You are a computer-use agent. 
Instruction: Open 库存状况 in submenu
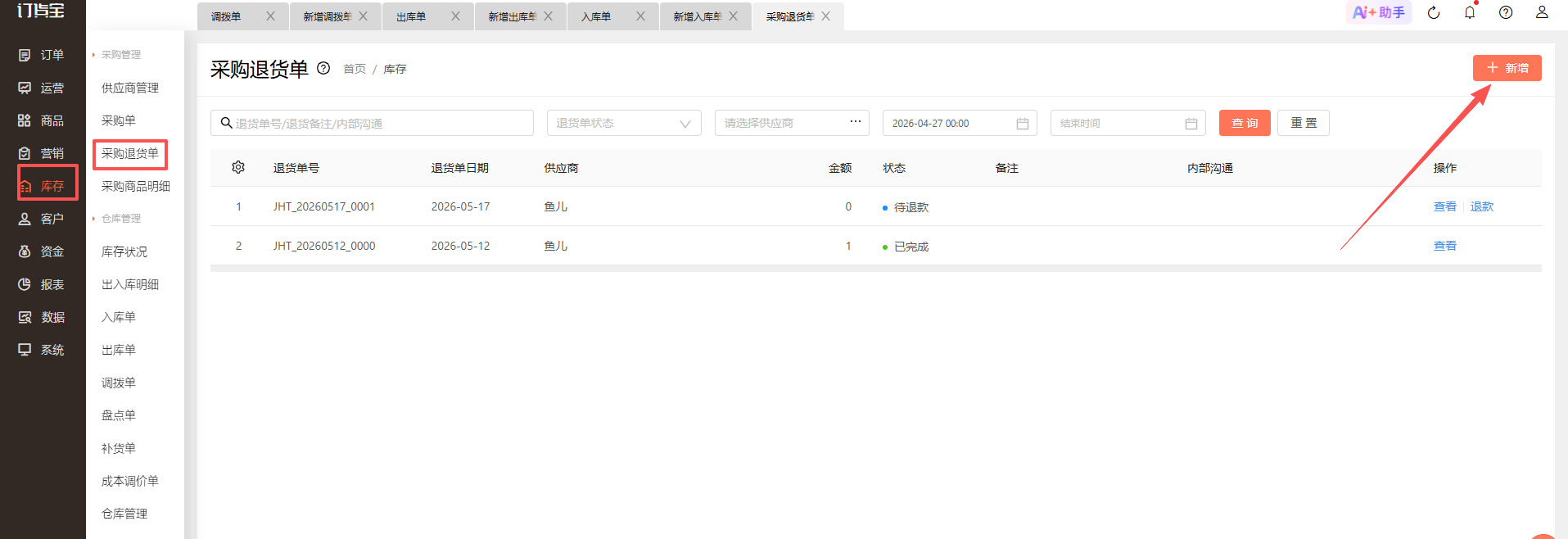pos(124,251)
